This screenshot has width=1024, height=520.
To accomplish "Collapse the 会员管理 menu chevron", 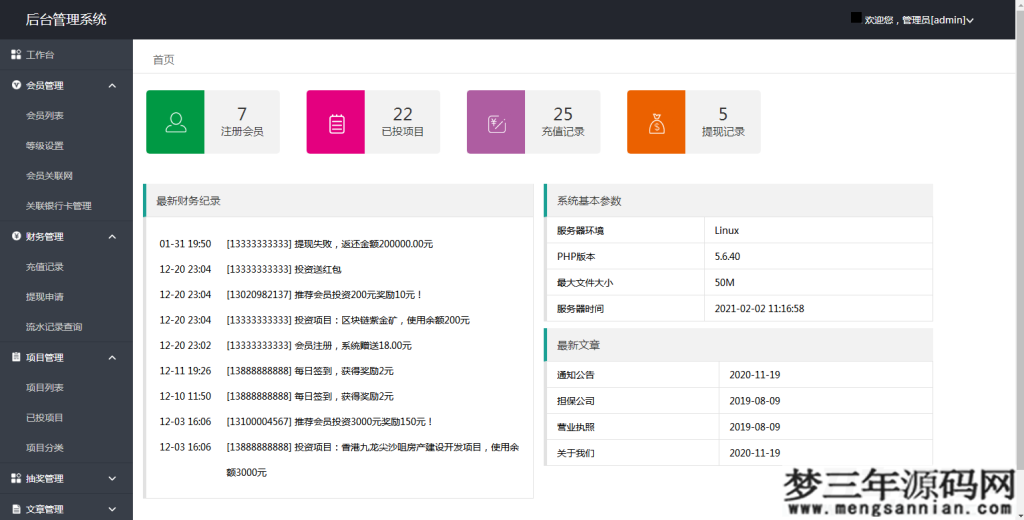I will [112, 86].
